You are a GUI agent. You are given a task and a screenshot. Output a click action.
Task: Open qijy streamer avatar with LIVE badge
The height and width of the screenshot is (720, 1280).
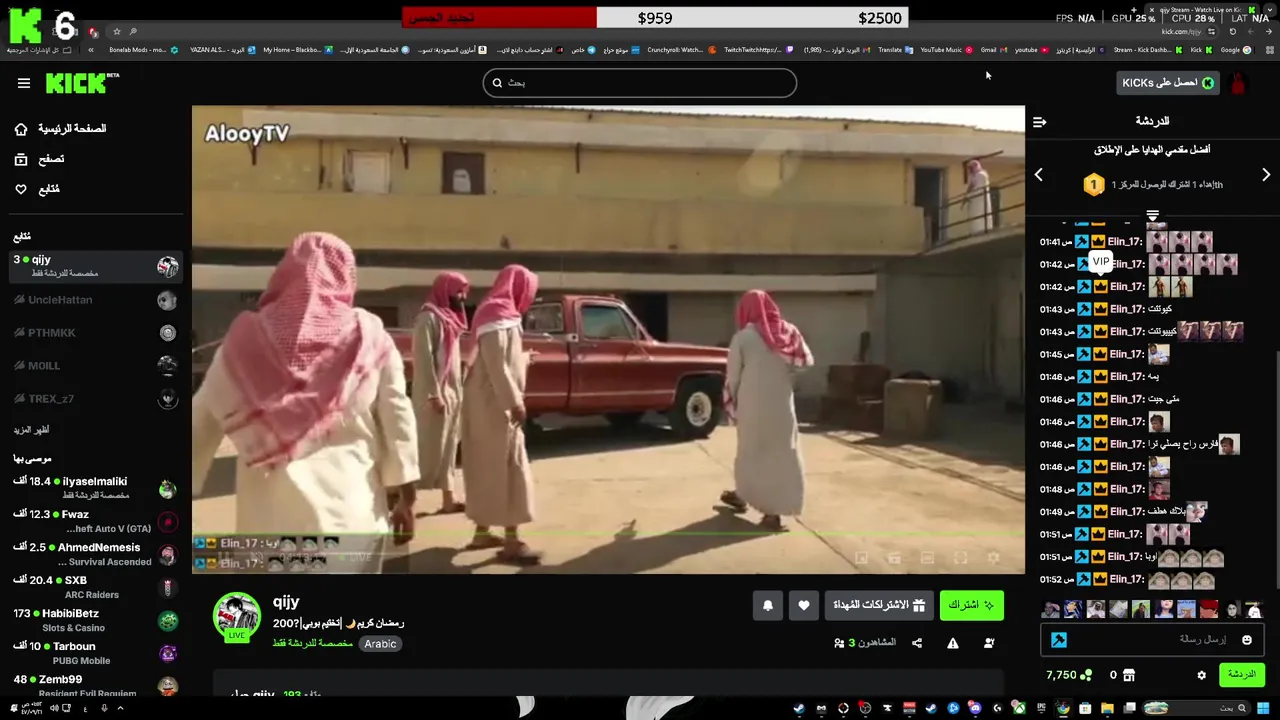[x=237, y=616]
